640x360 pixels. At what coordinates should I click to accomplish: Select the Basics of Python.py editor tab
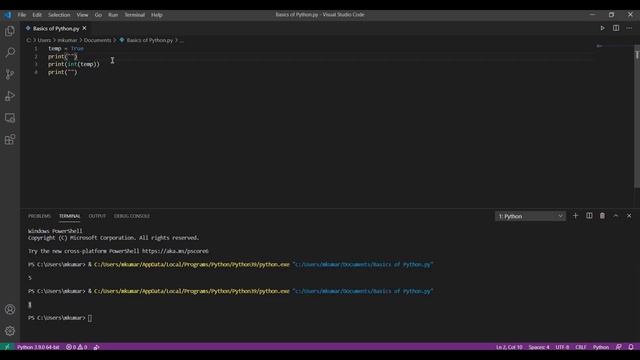[x=56, y=28]
